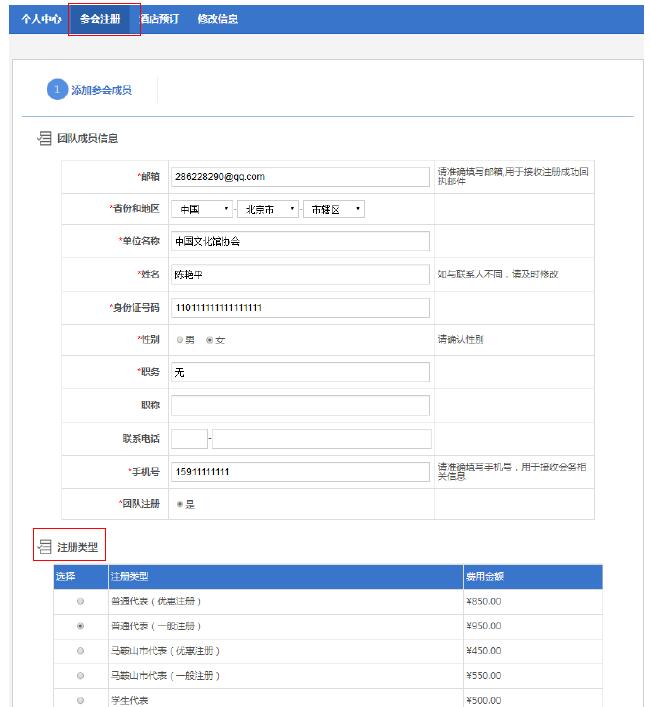
Task: Select the 女 gender radio button
Action: 210,340
